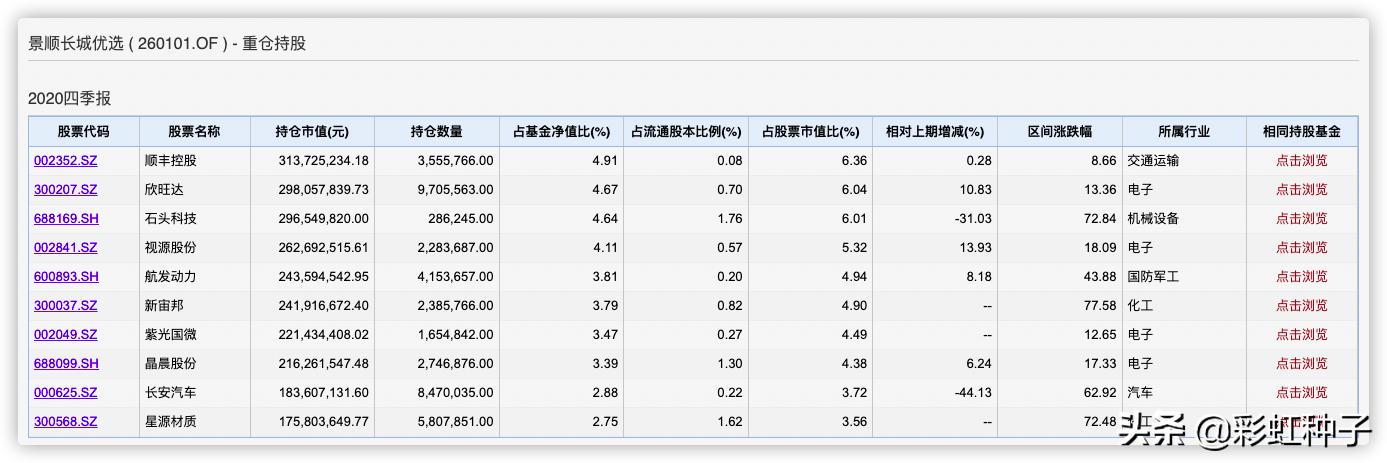Click holding value 313,725,234.18
Viewport: 1387px width, 463px height.
tap(324, 160)
